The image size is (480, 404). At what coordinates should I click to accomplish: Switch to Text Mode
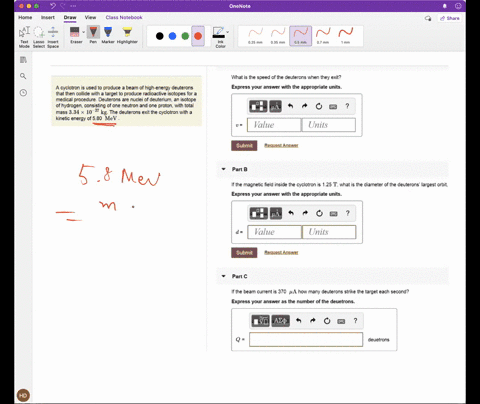pos(24,37)
